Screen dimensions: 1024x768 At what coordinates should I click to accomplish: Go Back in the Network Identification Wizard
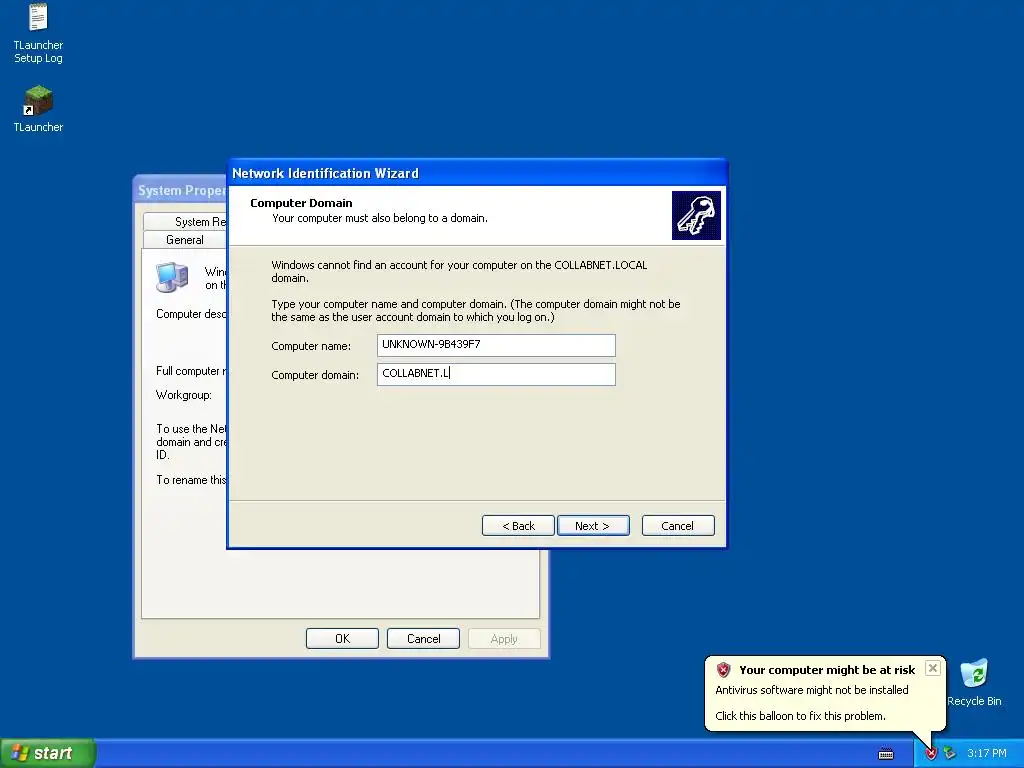[519, 526]
